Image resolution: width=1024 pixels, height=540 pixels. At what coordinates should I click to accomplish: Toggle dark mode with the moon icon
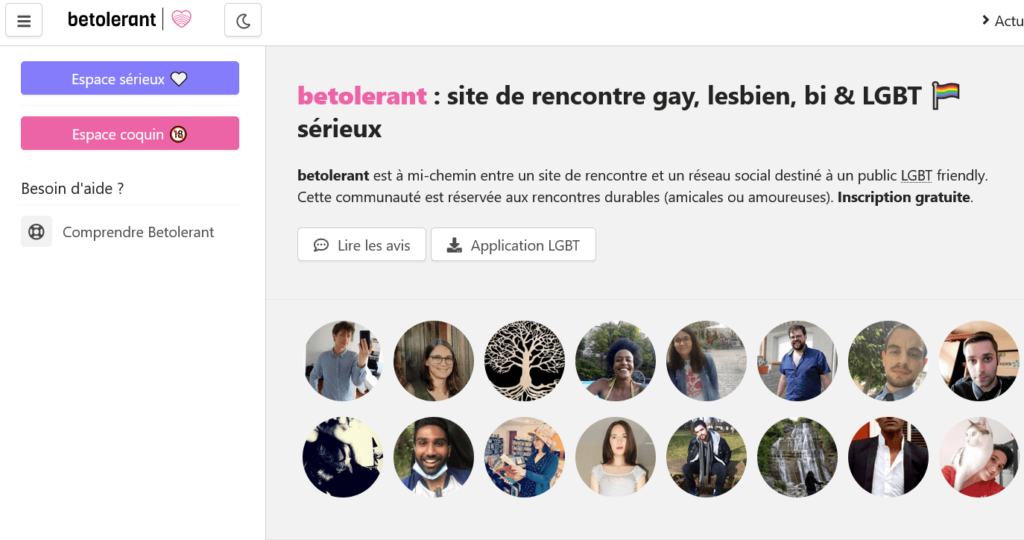point(242,20)
